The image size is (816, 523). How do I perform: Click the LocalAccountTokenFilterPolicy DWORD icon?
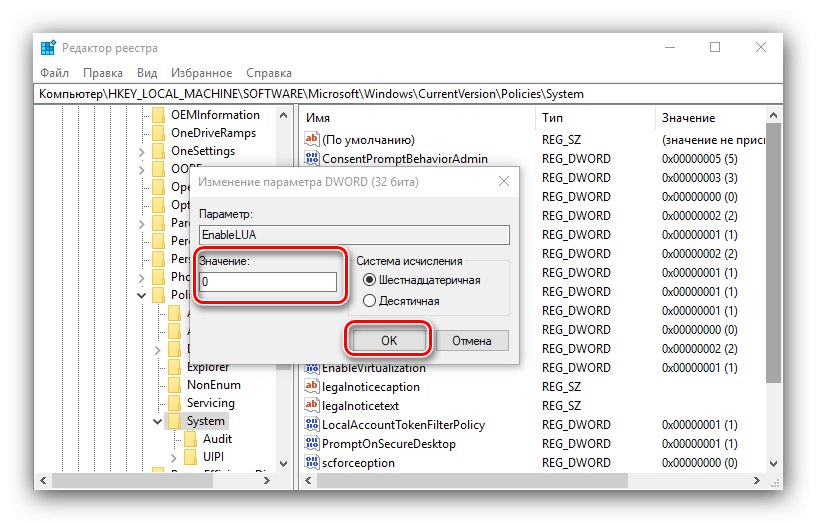pyautogui.click(x=312, y=424)
